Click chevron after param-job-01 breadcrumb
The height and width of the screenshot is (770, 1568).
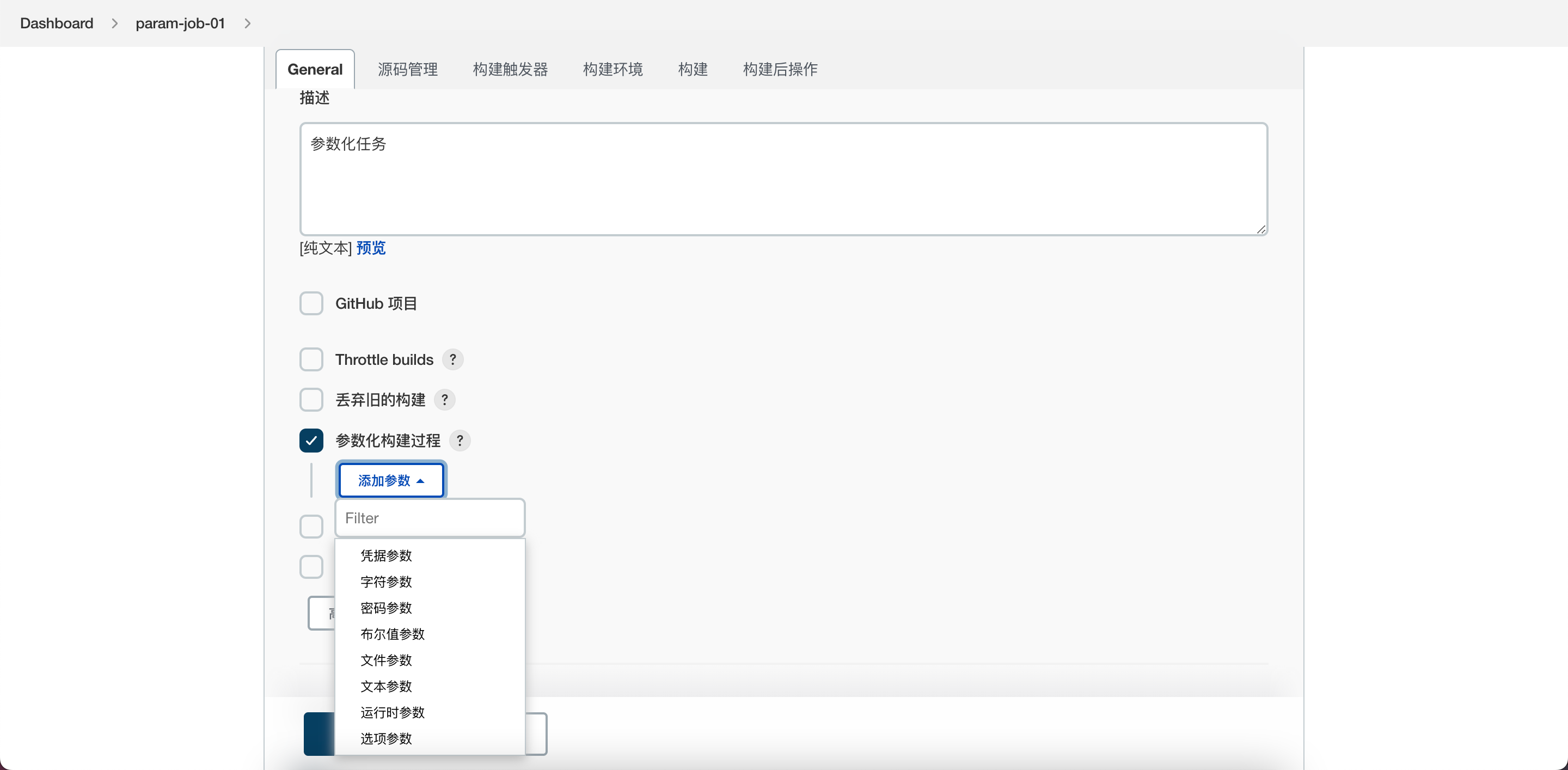[247, 23]
